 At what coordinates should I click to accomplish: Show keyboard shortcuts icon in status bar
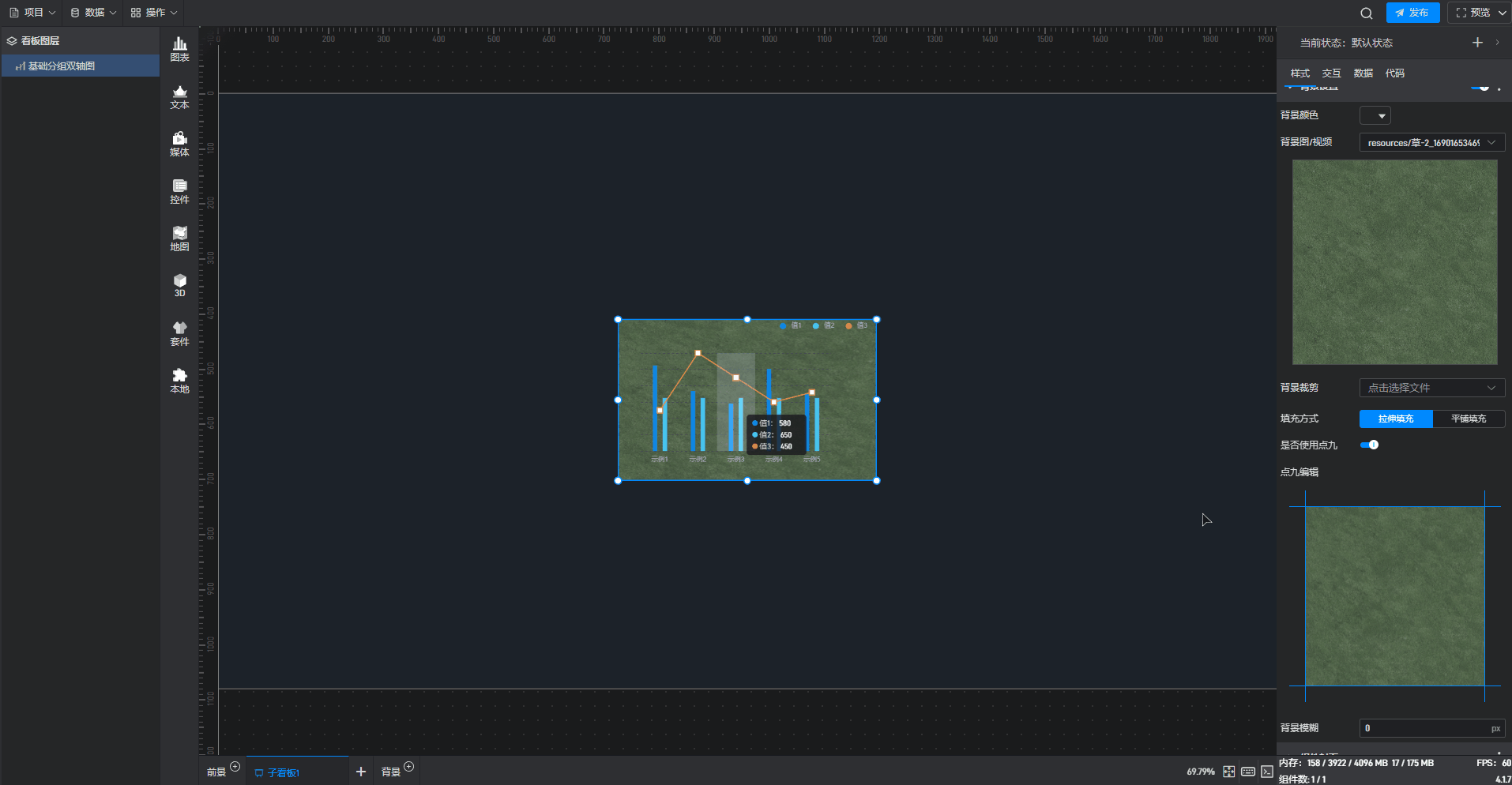[1247, 772]
